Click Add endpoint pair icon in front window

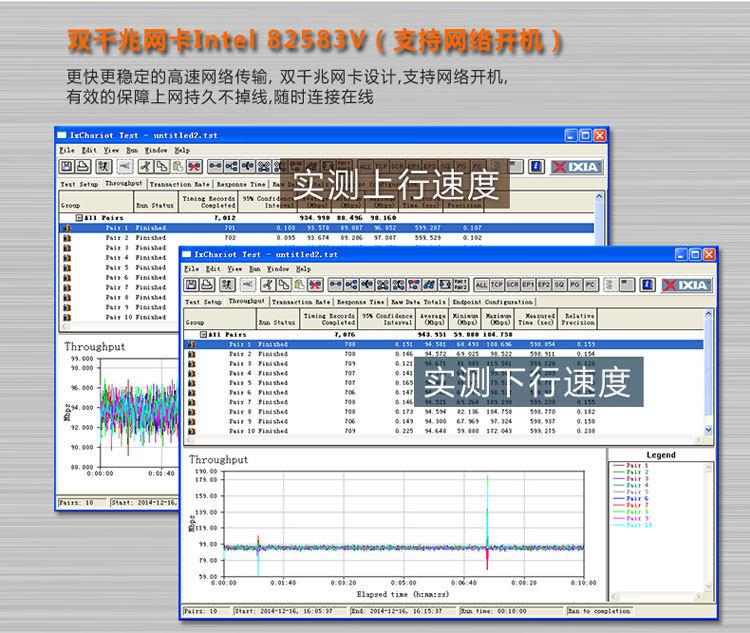point(336,285)
